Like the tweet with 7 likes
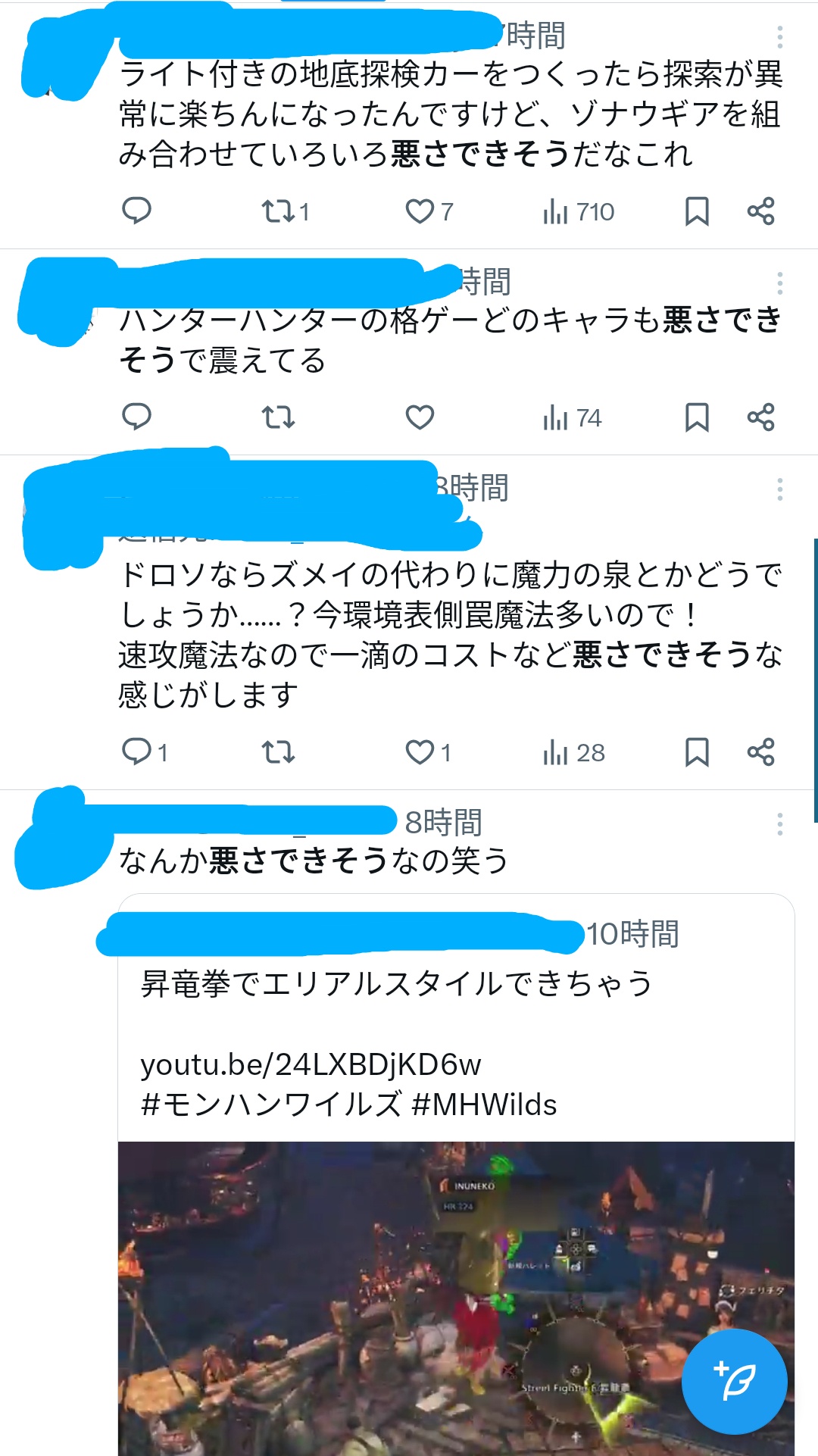Viewport: 818px width, 1456px height. [x=429, y=211]
